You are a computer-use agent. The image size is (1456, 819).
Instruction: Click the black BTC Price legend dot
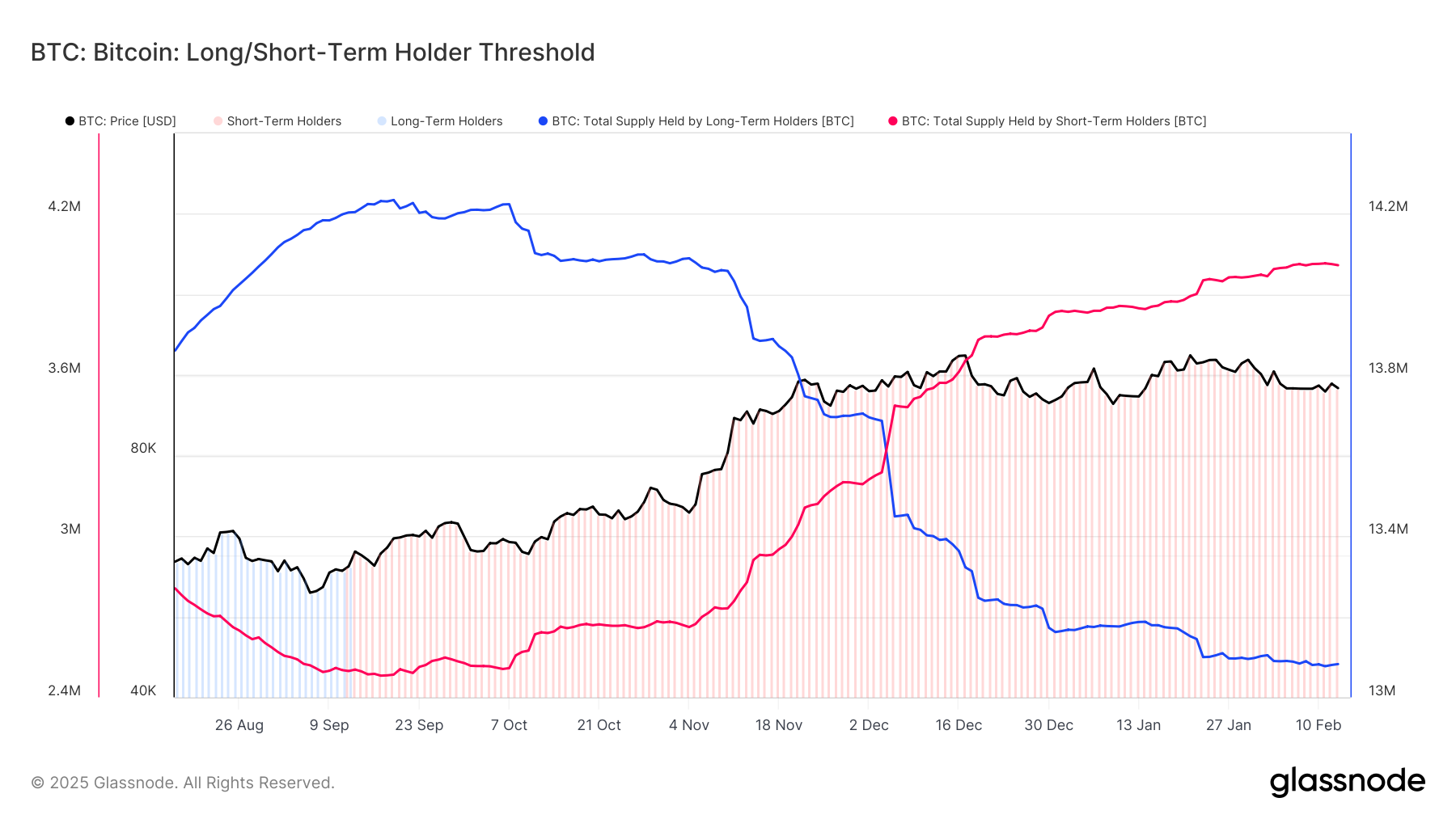click(70, 121)
